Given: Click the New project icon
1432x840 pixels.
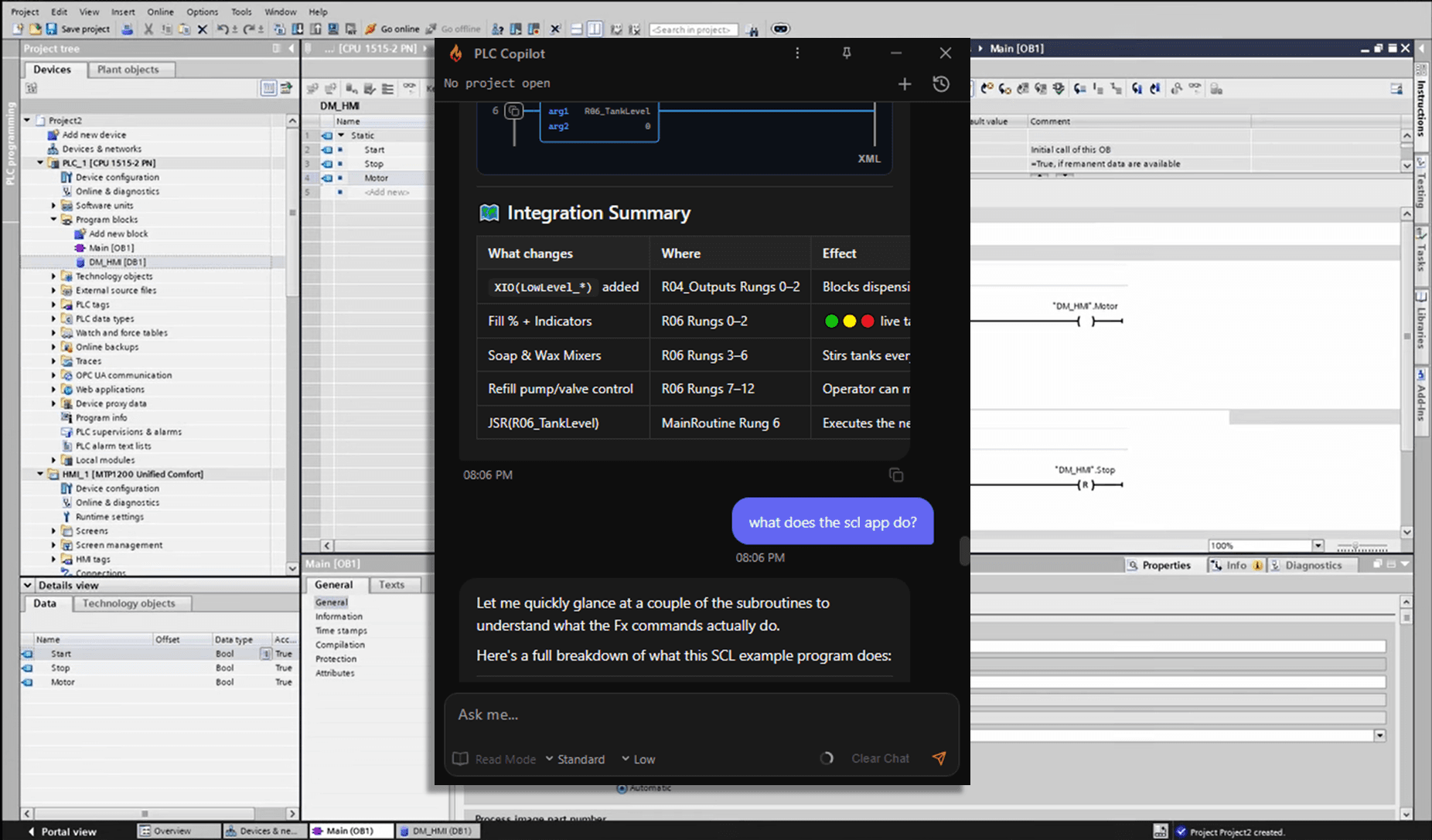Looking at the screenshot, I should point(18,29).
